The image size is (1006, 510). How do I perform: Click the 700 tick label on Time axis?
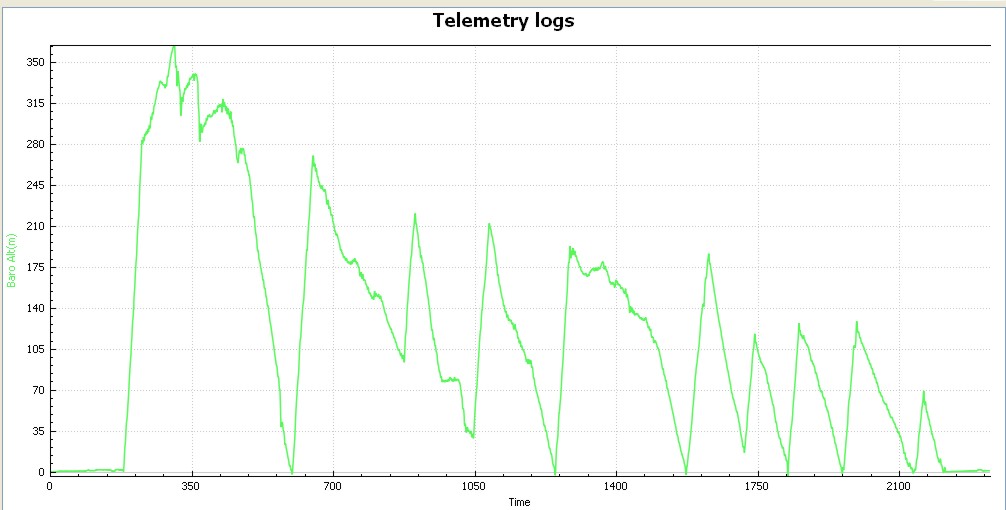[x=332, y=486]
